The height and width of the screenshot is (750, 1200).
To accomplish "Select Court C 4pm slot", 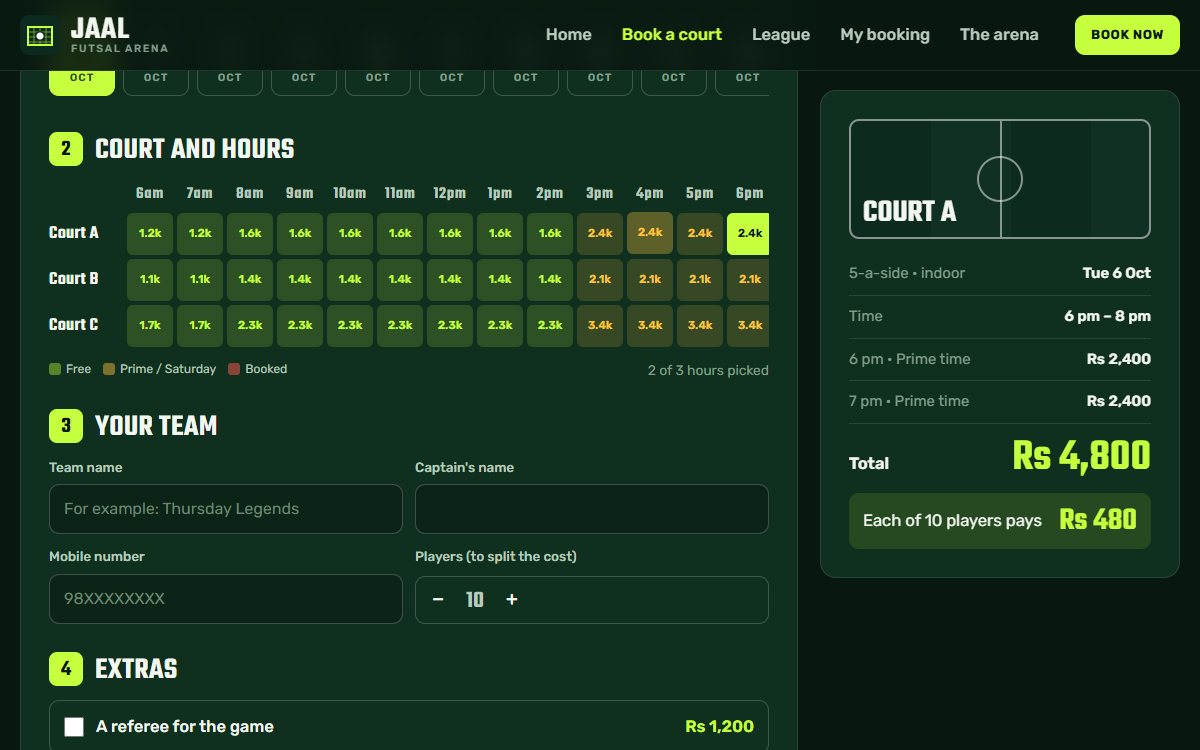I will coord(650,325).
